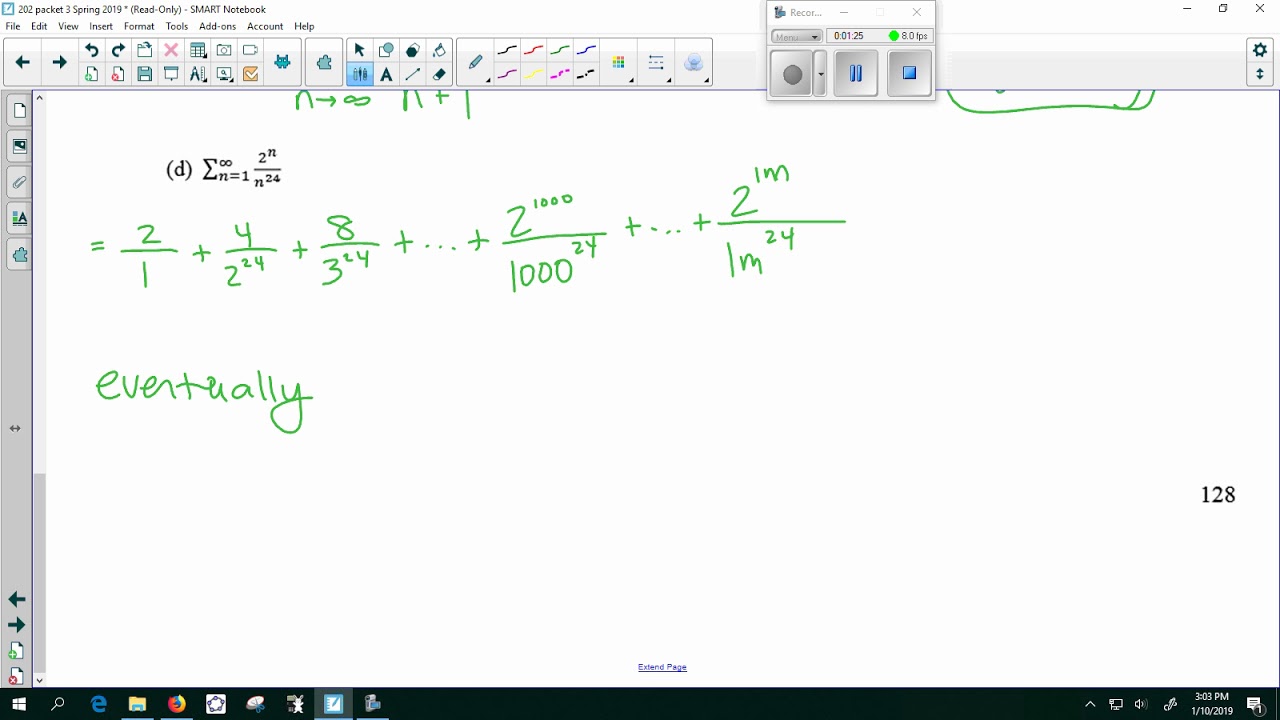This screenshot has height=720, width=1280.
Task: Open the toolbar settings gear
Action: click(1260, 50)
